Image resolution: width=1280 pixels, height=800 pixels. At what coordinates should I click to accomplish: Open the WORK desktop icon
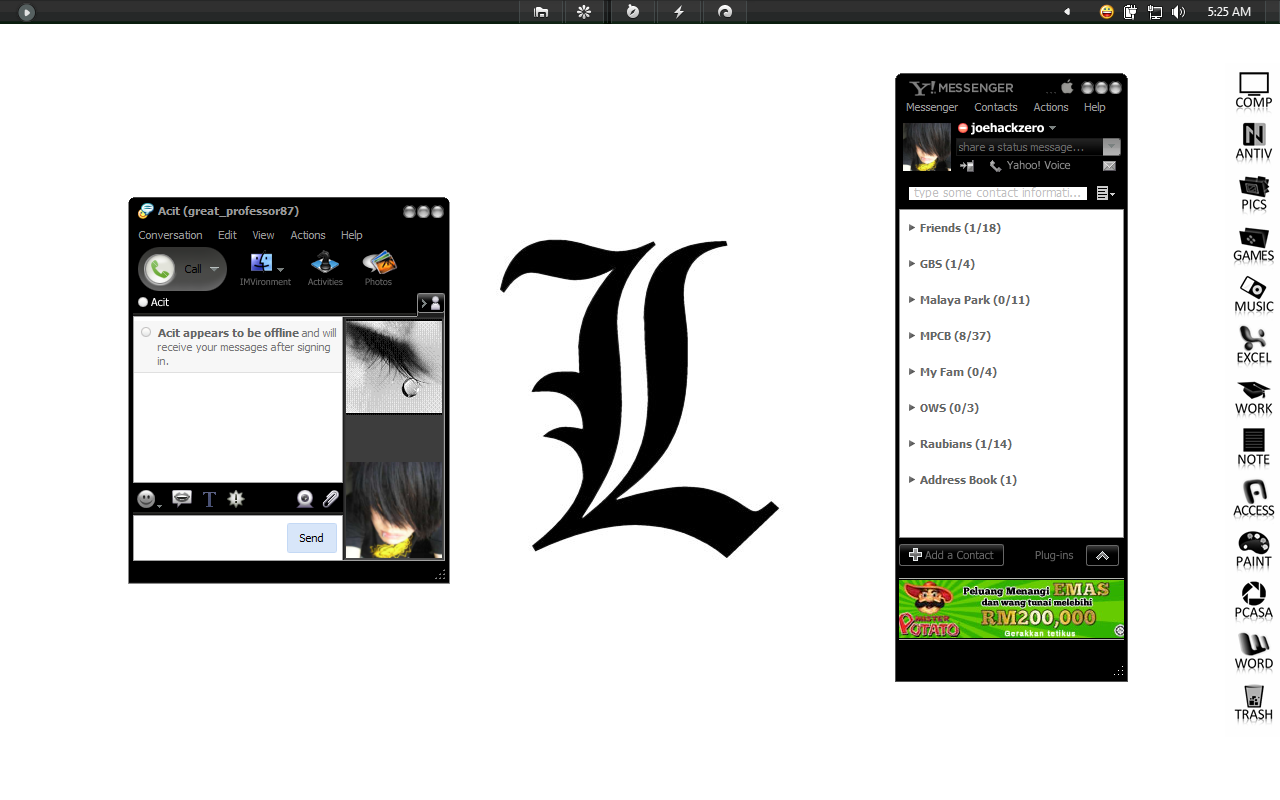[x=1253, y=396]
